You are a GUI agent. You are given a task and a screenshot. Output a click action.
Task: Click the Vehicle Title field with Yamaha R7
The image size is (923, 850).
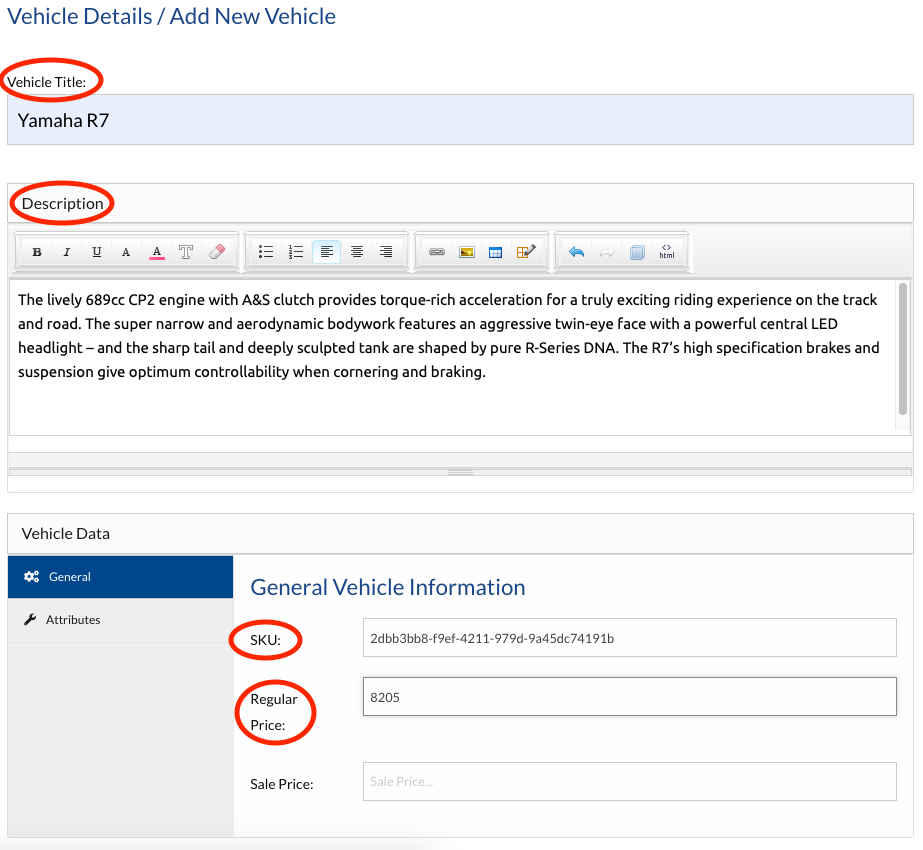(x=460, y=120)
